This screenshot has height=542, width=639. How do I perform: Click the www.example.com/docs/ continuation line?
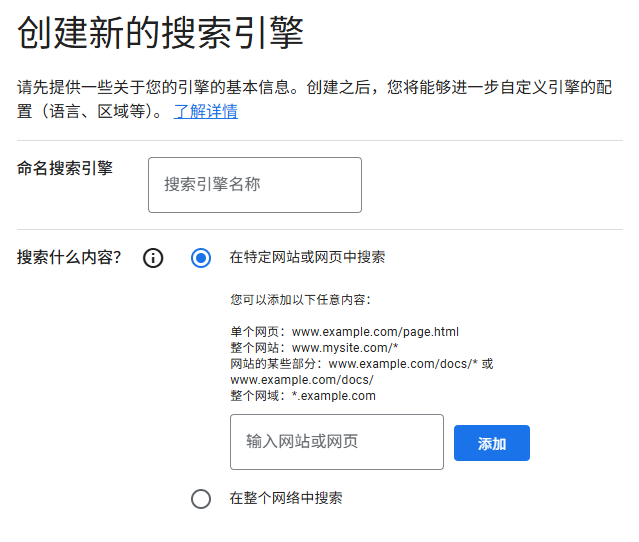coord(302,380)
